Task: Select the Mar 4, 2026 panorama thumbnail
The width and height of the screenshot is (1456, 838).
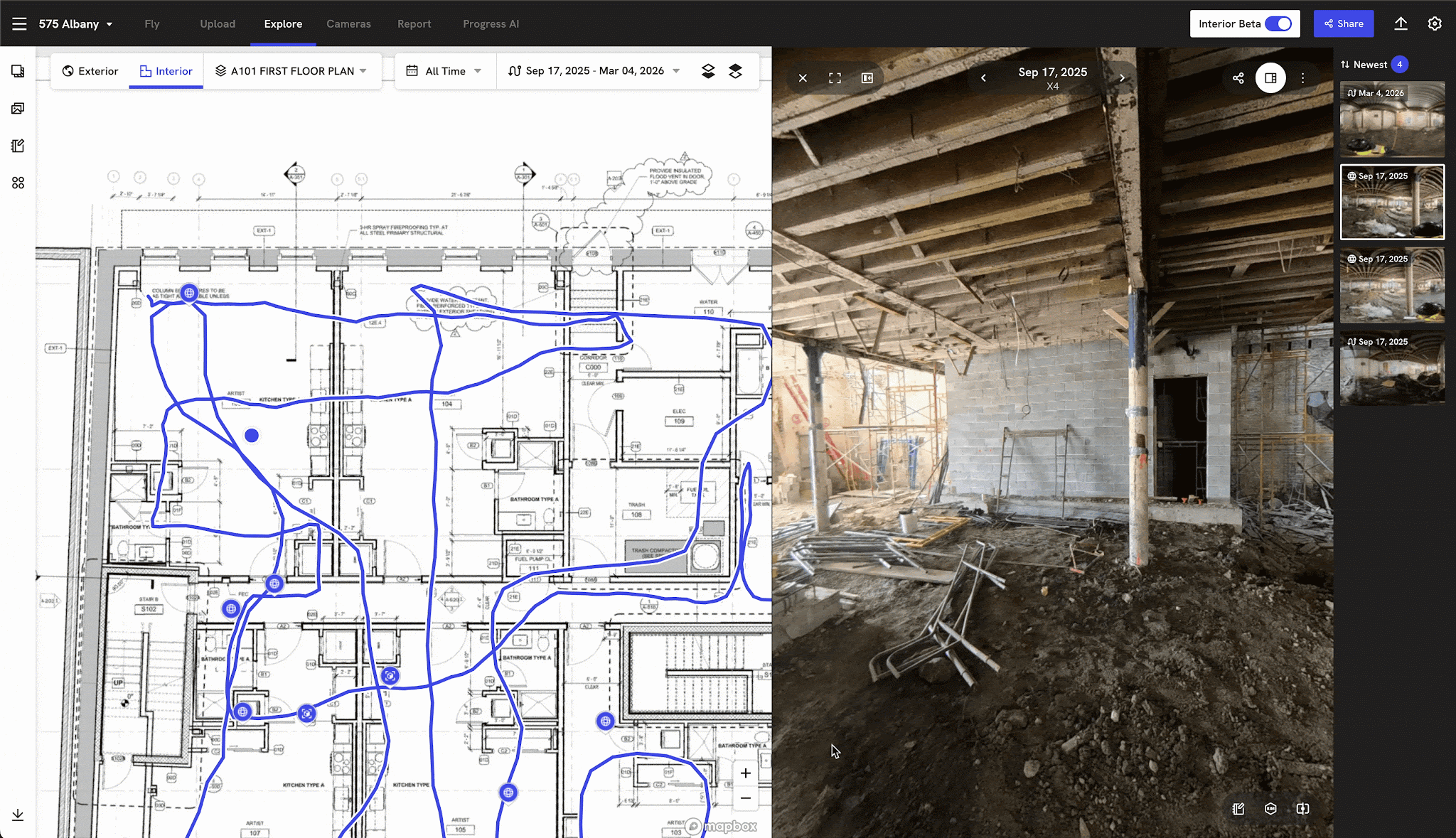Action: [1391, 119]
